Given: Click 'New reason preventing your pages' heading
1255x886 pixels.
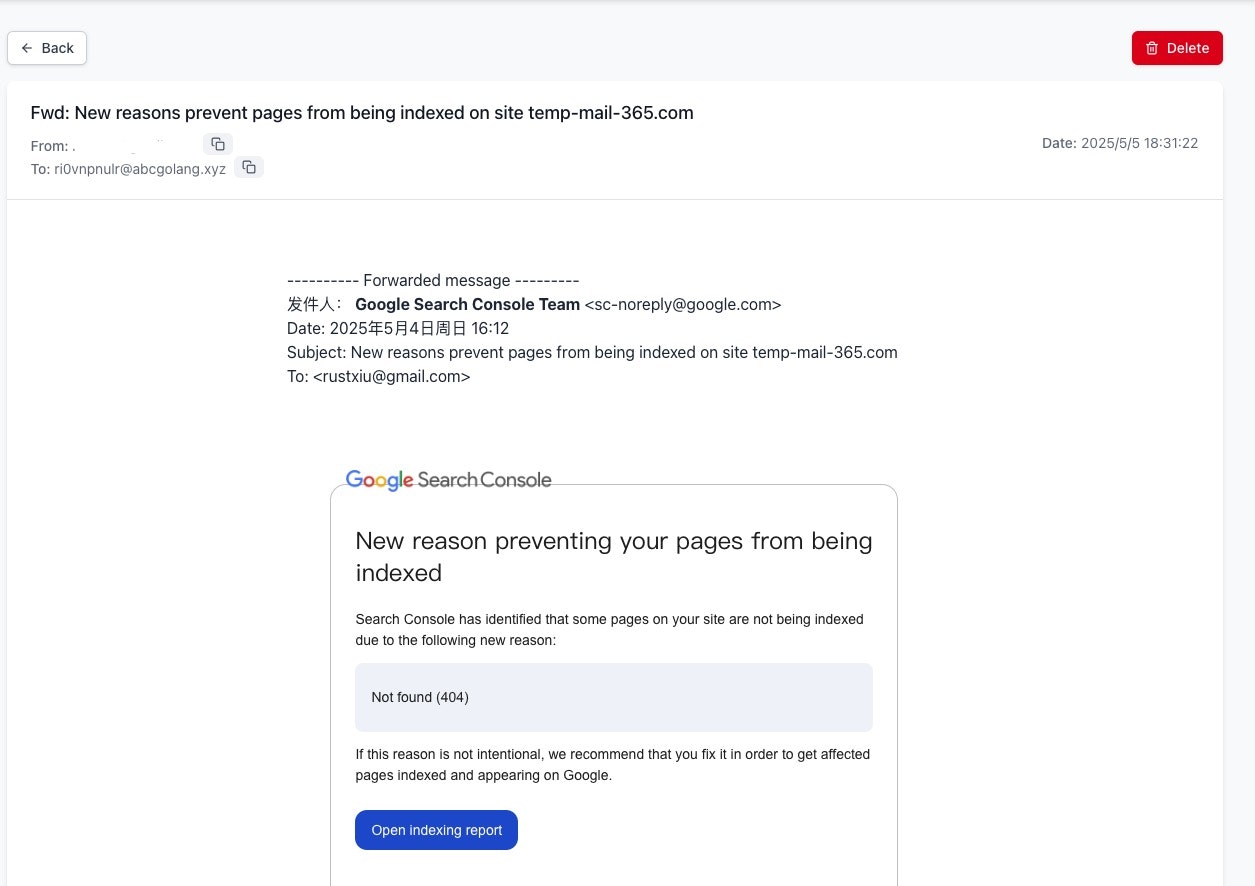Looking at the screenshot, I should [614, 557].
